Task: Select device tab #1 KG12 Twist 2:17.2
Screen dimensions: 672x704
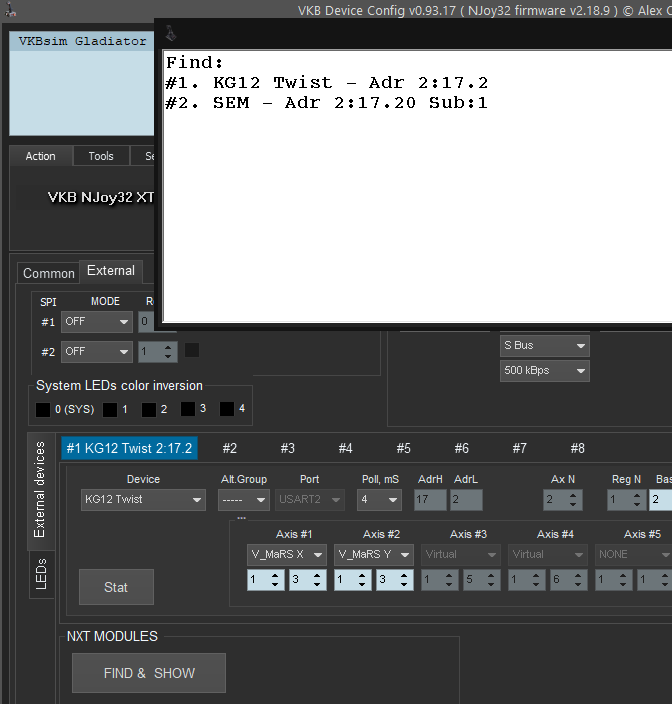Action: click(x=129, y=448)
